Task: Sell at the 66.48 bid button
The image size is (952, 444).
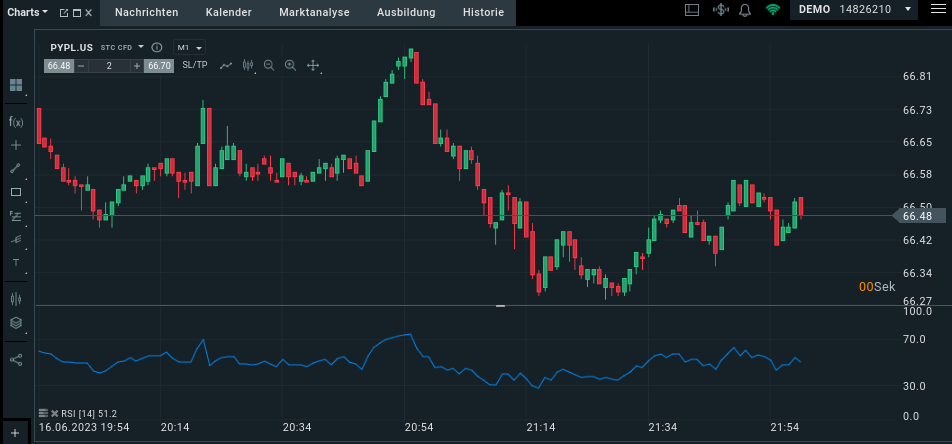Action: tap(59, 66)
